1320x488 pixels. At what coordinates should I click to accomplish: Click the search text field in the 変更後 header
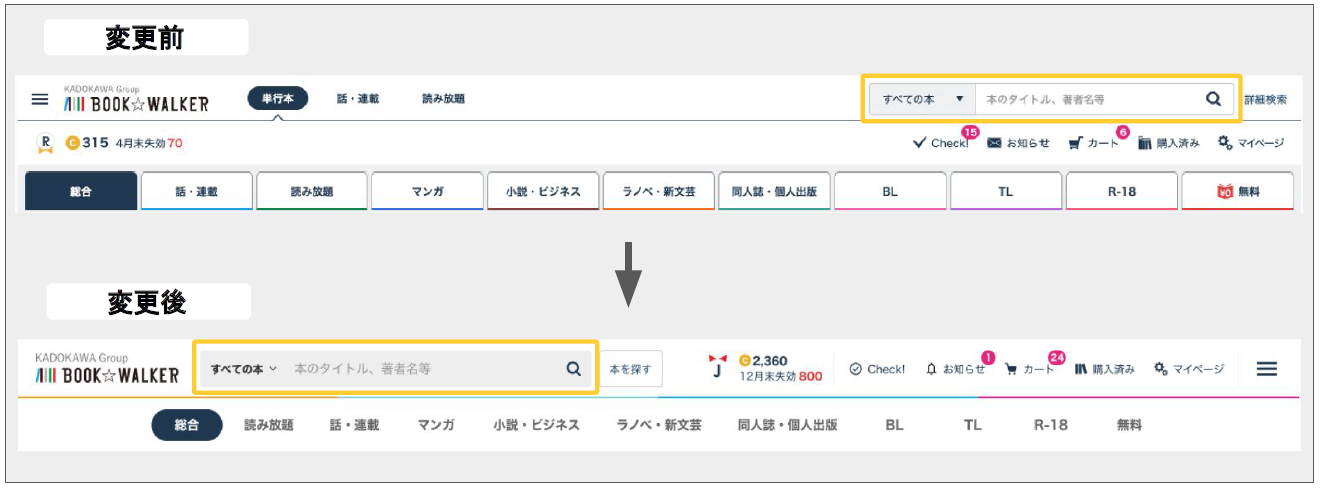point(420,369)
